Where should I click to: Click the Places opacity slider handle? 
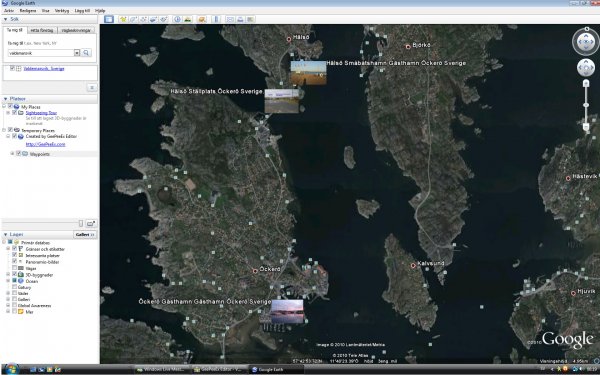[x=81, y=223]
